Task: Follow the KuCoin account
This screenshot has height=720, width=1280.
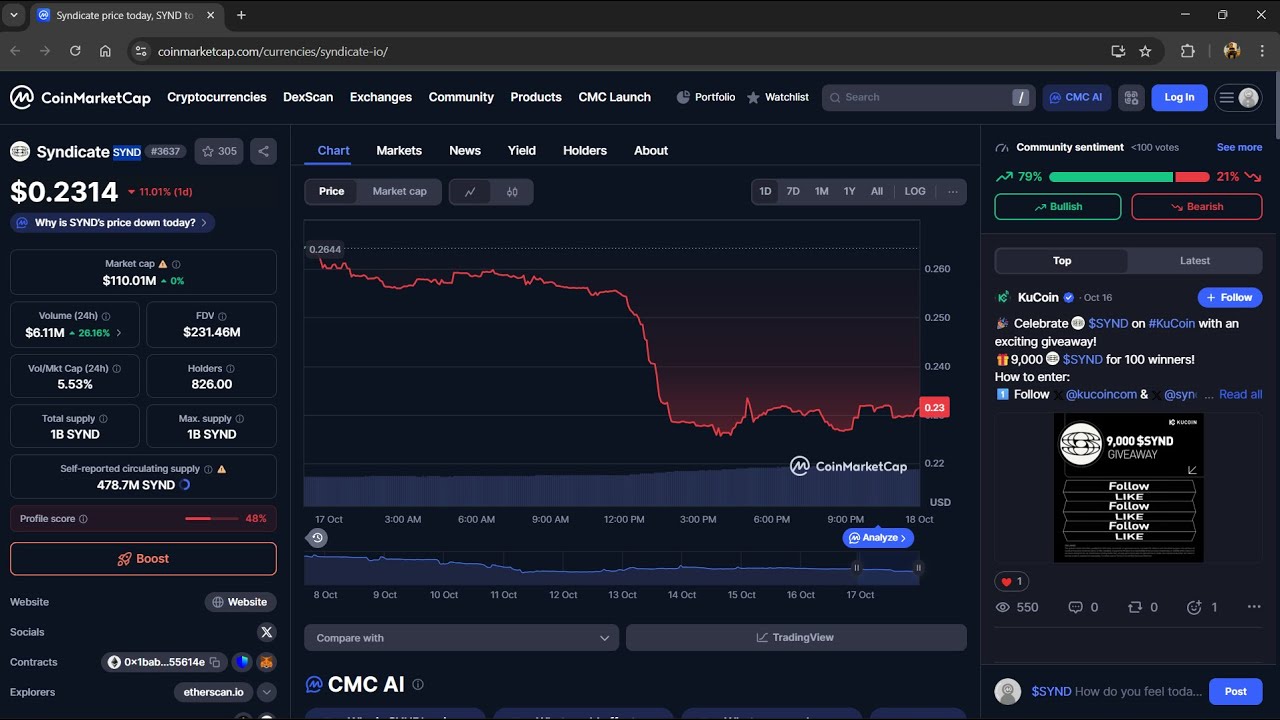Action: 1230,297
